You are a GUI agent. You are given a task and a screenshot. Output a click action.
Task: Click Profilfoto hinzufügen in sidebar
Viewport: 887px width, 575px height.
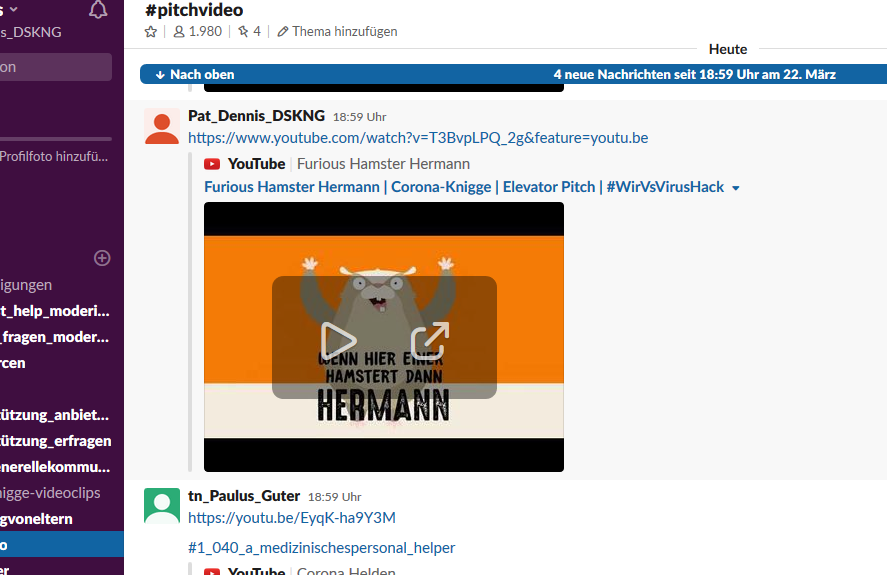point(54,157)
